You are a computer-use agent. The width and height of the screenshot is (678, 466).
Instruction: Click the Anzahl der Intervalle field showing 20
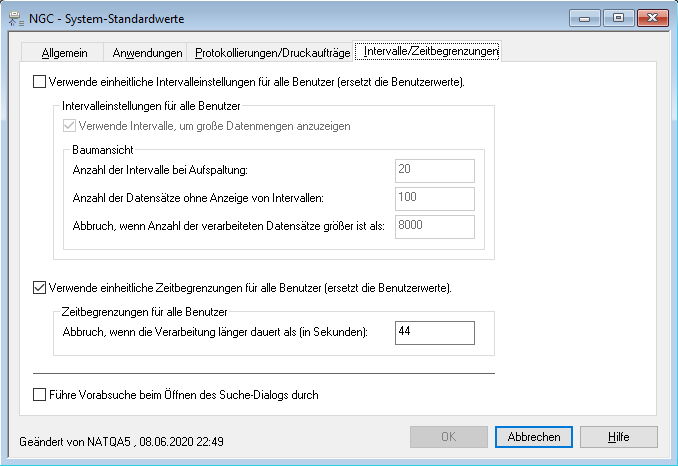[x=435, y=170]
